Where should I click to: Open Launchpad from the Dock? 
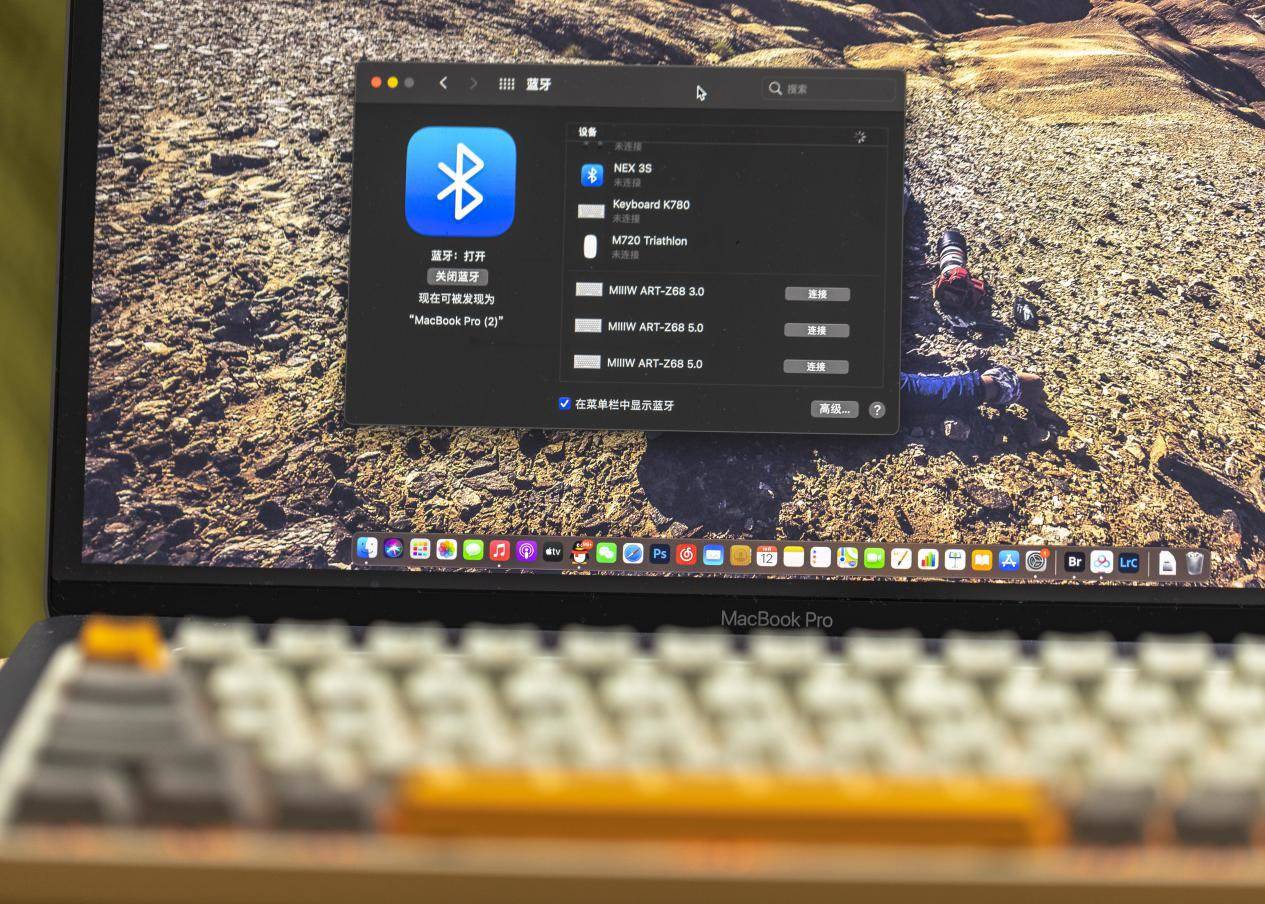pos(420,549)
